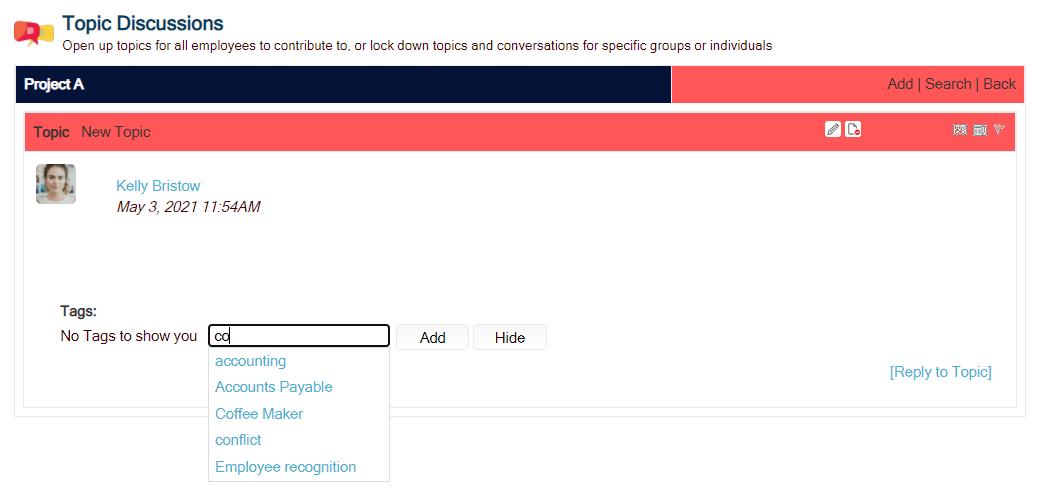
Task: Open Kelly Bristow's profile photo
Action: point(56,184)
